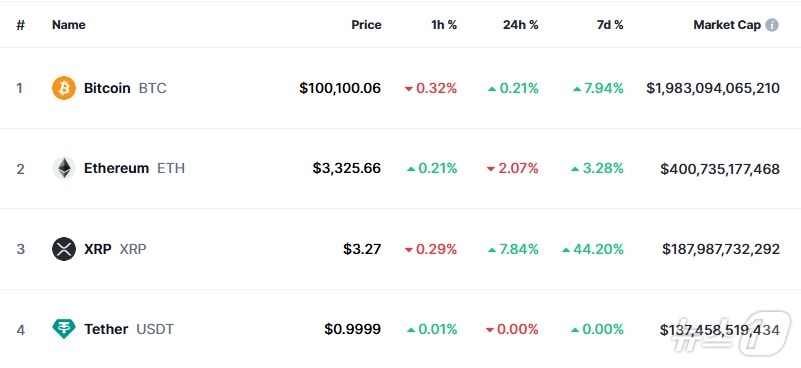801x368 pixels.
Task: Open the Tether USDT coin page
Action: point(129,329)
